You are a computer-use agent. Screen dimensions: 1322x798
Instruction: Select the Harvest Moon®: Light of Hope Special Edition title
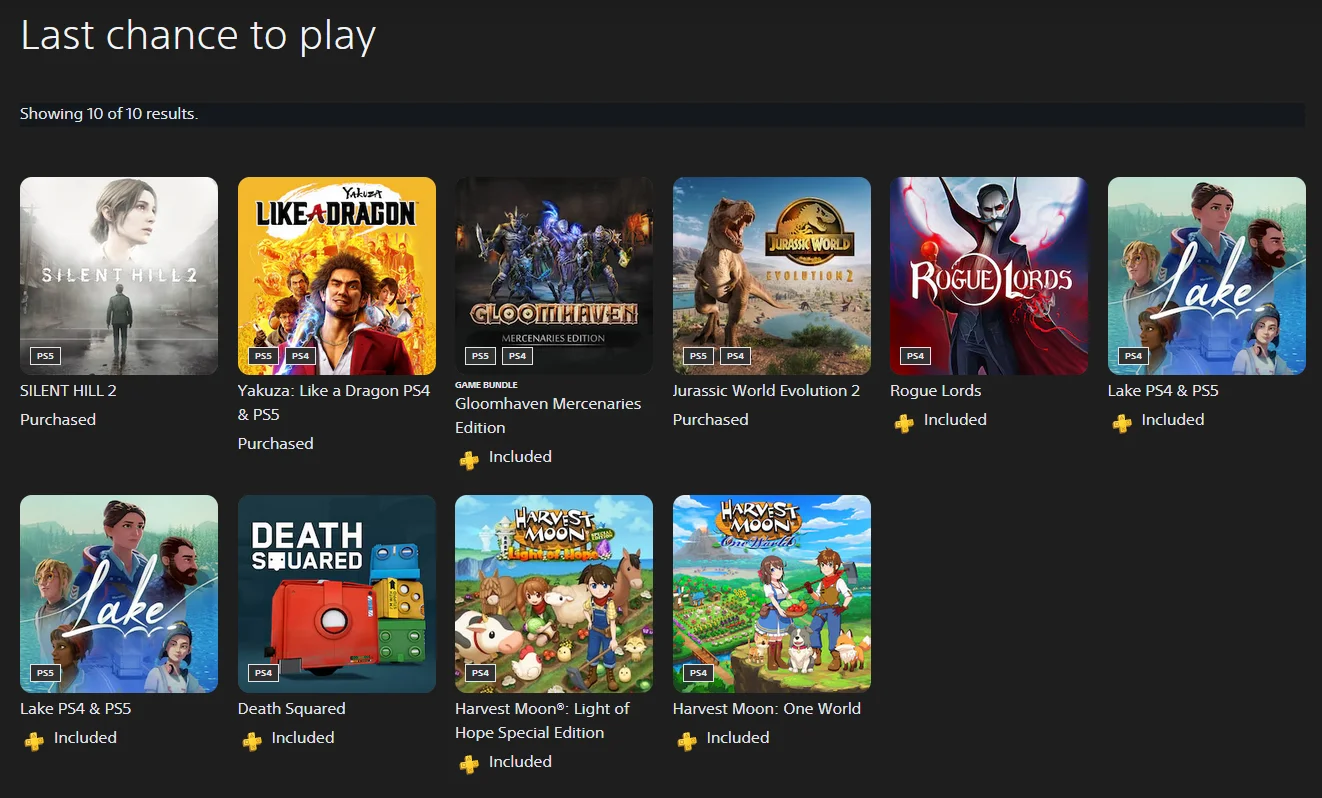pos(542,721)
